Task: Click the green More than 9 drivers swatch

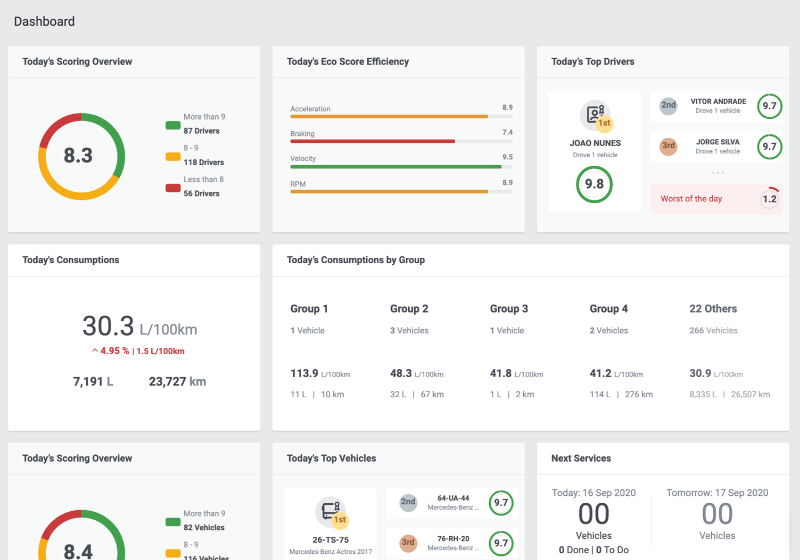Action: click(x=173, y=125)
